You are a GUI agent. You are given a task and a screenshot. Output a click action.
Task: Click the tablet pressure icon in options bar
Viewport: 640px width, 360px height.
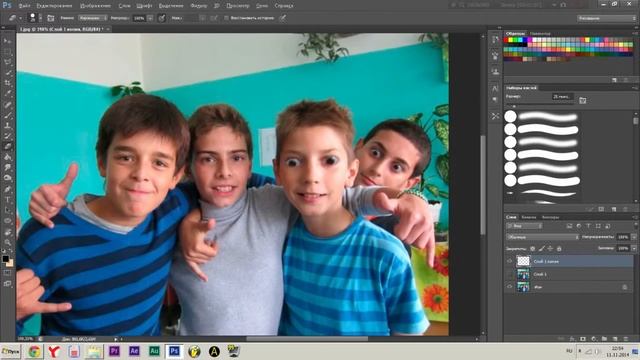[282, 18]
